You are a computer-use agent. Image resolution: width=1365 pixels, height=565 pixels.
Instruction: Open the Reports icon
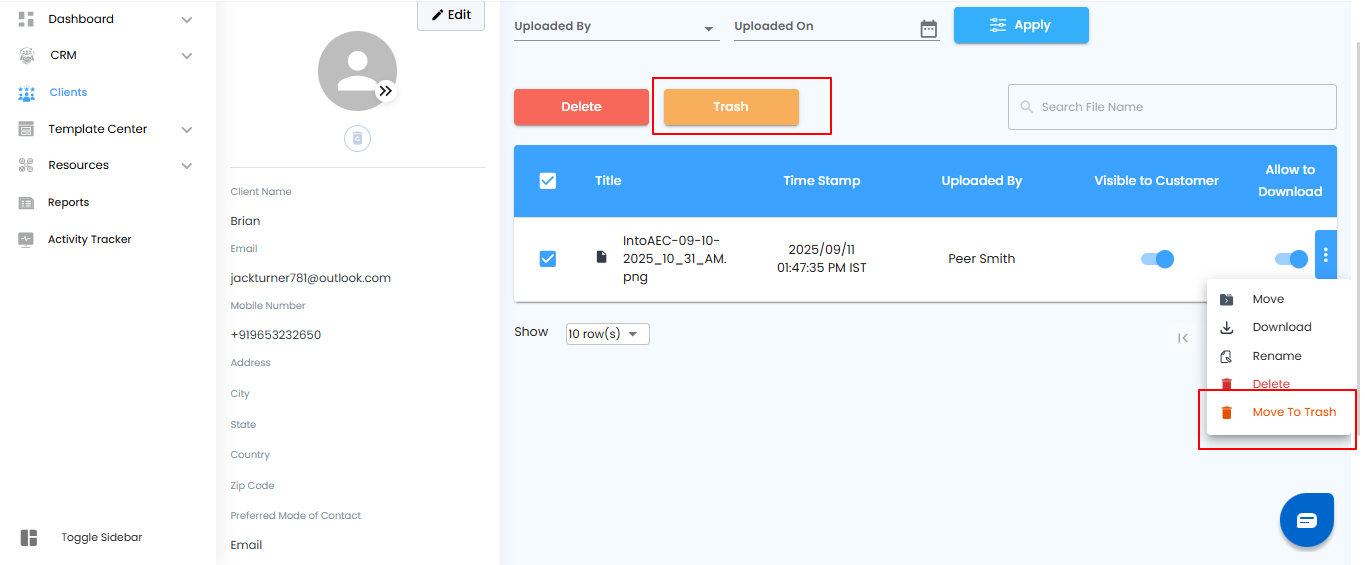click(27, 203)
